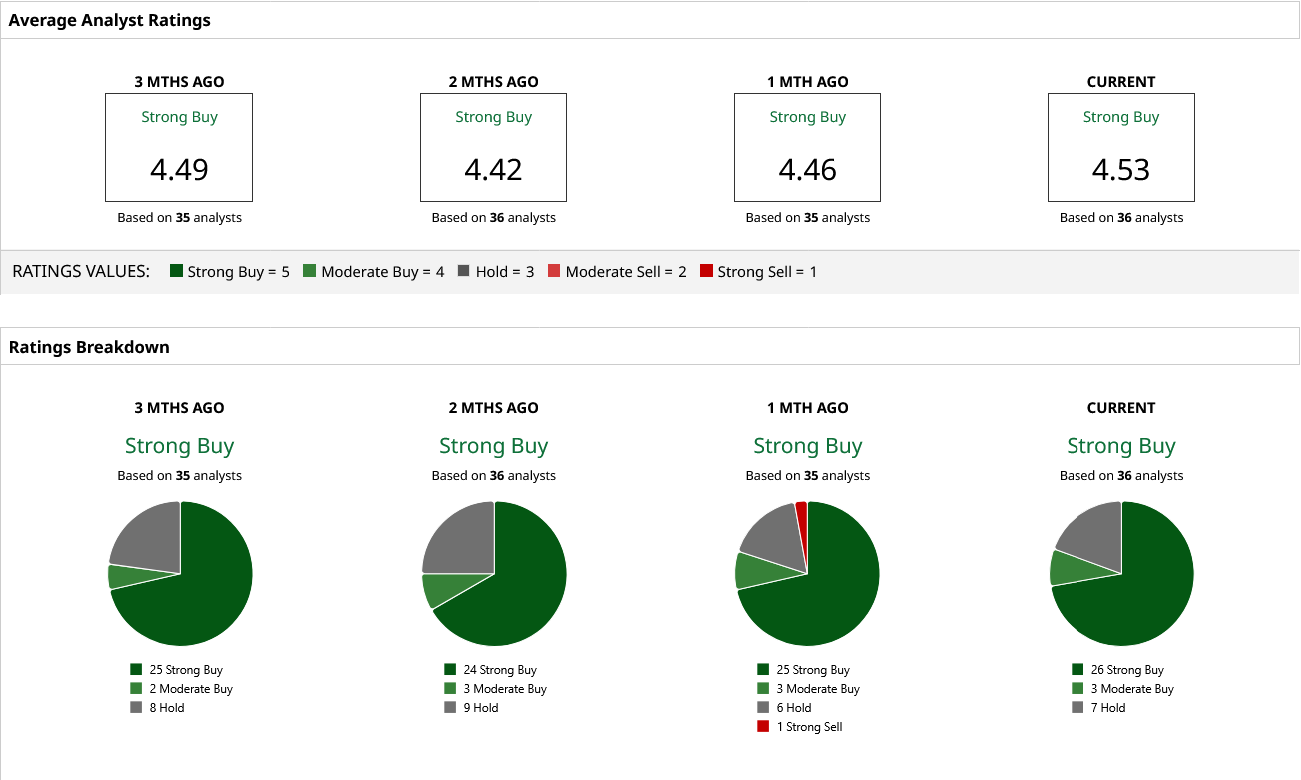Click the '7 Hold' legend entry
1301x780 pixels.
[x=1099, y=708]
